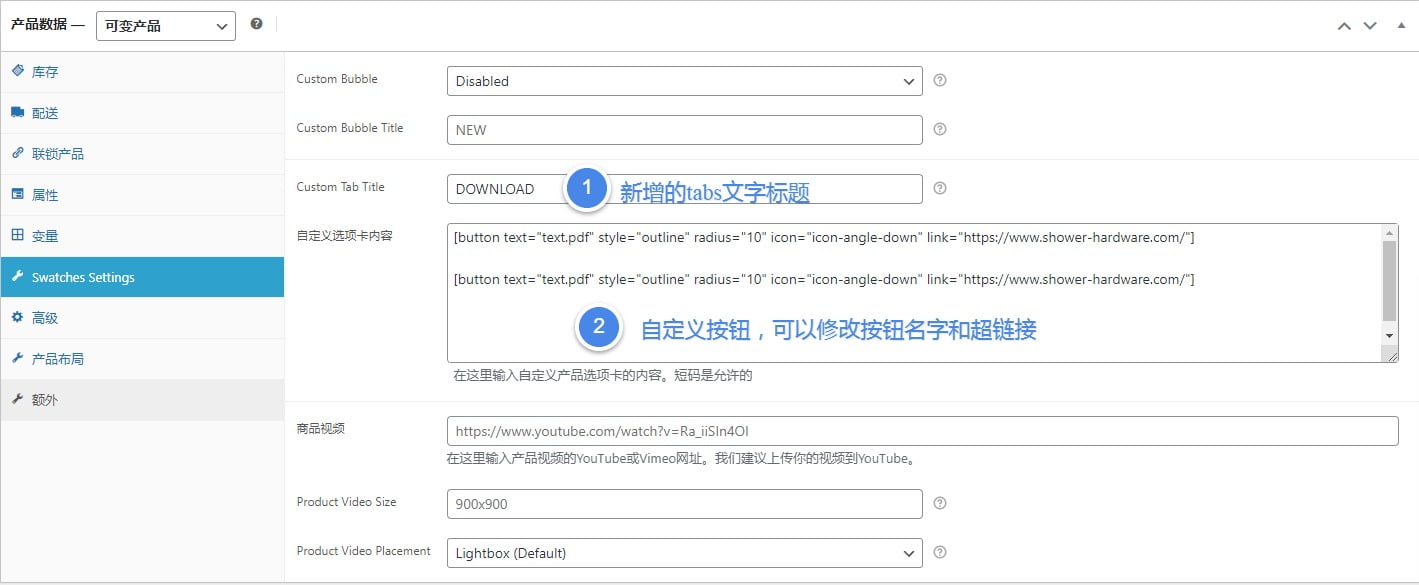This screenshot has height=585, width=1419.
Task: Open the Product Video Placement dropdown
Action: click(x=684, y=552)
